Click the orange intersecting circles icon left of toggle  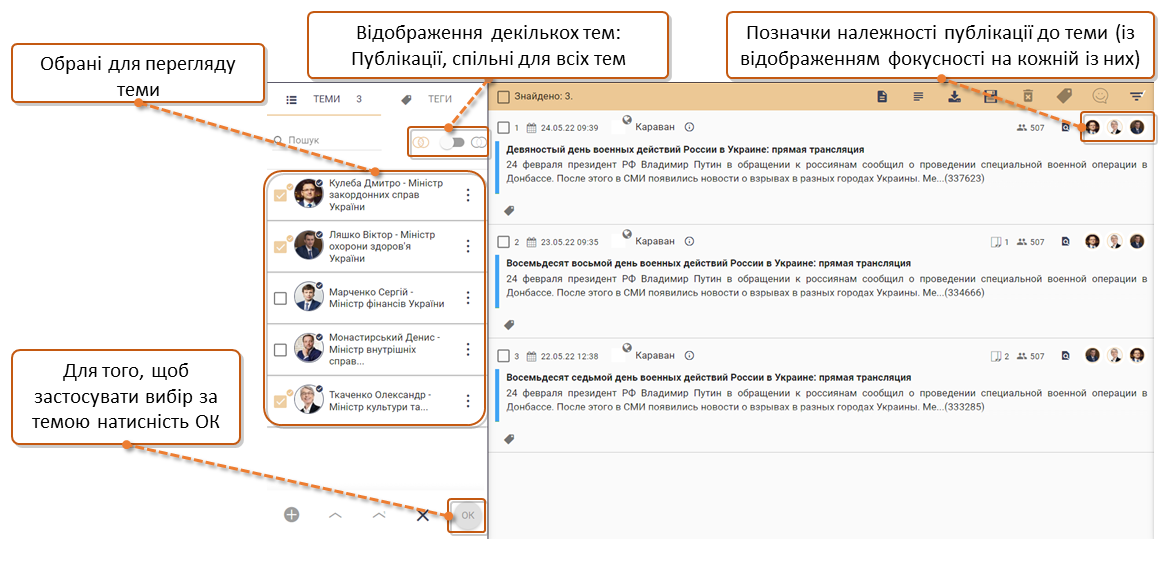click(x=421, y=142)
